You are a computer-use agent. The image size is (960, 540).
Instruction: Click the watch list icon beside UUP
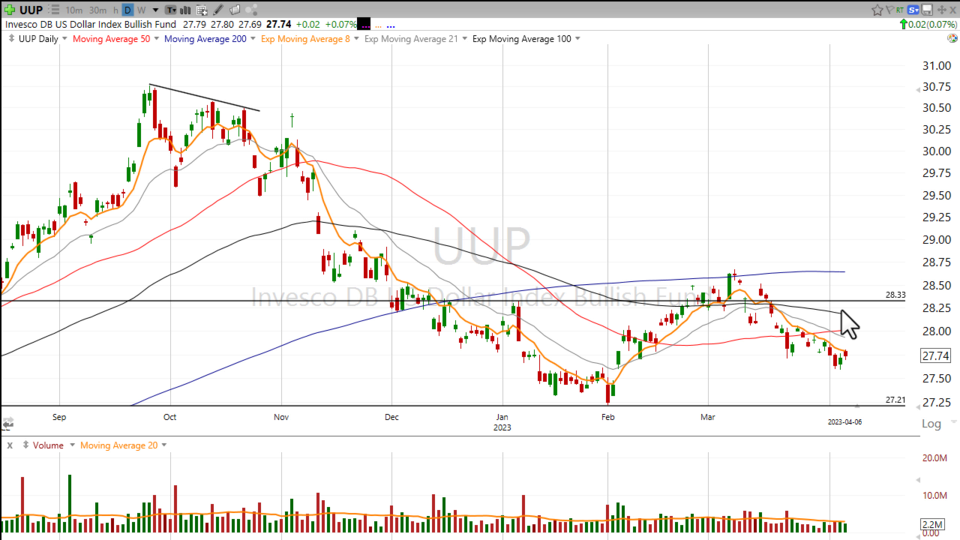pyautogui.click(x=55, y=10)
